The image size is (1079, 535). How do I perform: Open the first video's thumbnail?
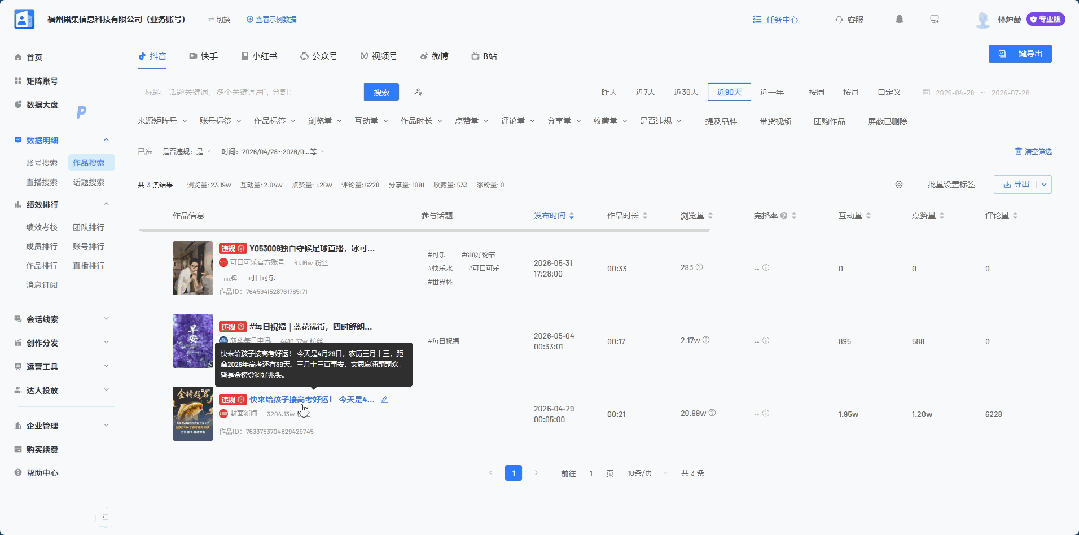[x=193, y=267]
